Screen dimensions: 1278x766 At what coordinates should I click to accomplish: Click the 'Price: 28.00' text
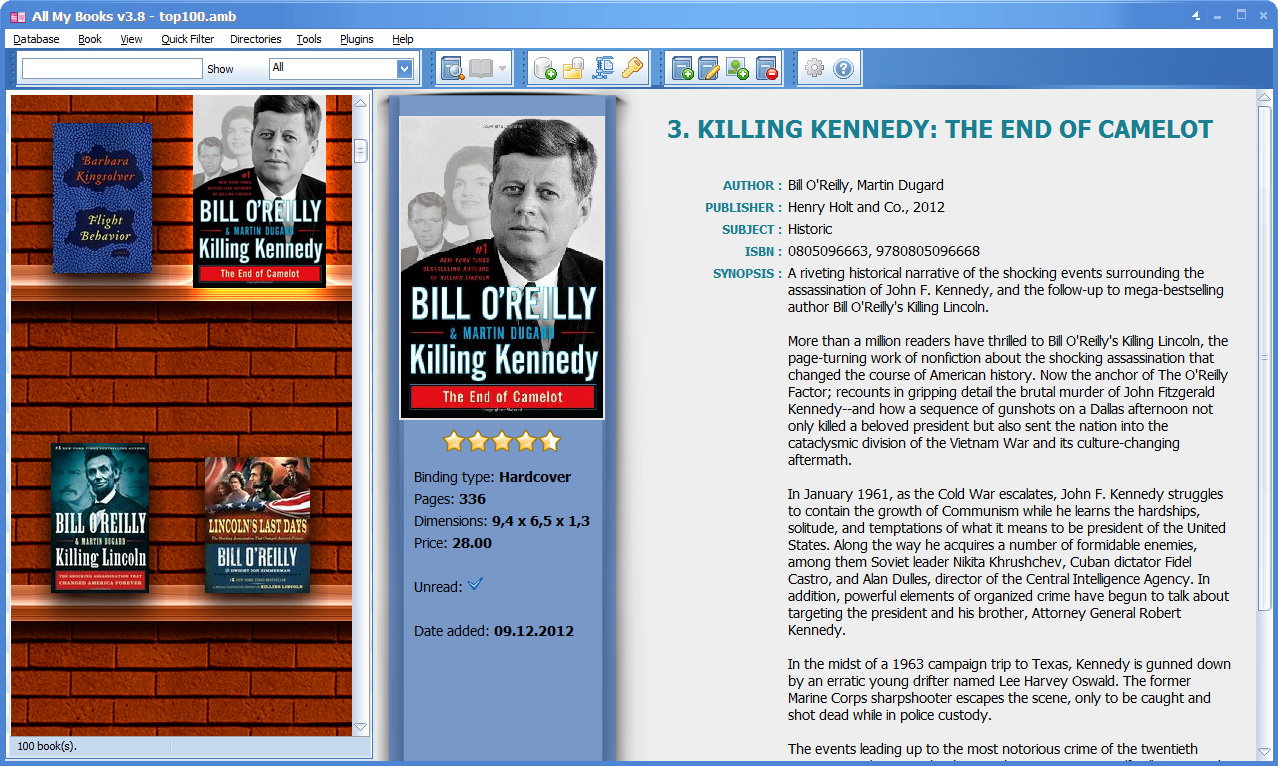pos(453,543)
